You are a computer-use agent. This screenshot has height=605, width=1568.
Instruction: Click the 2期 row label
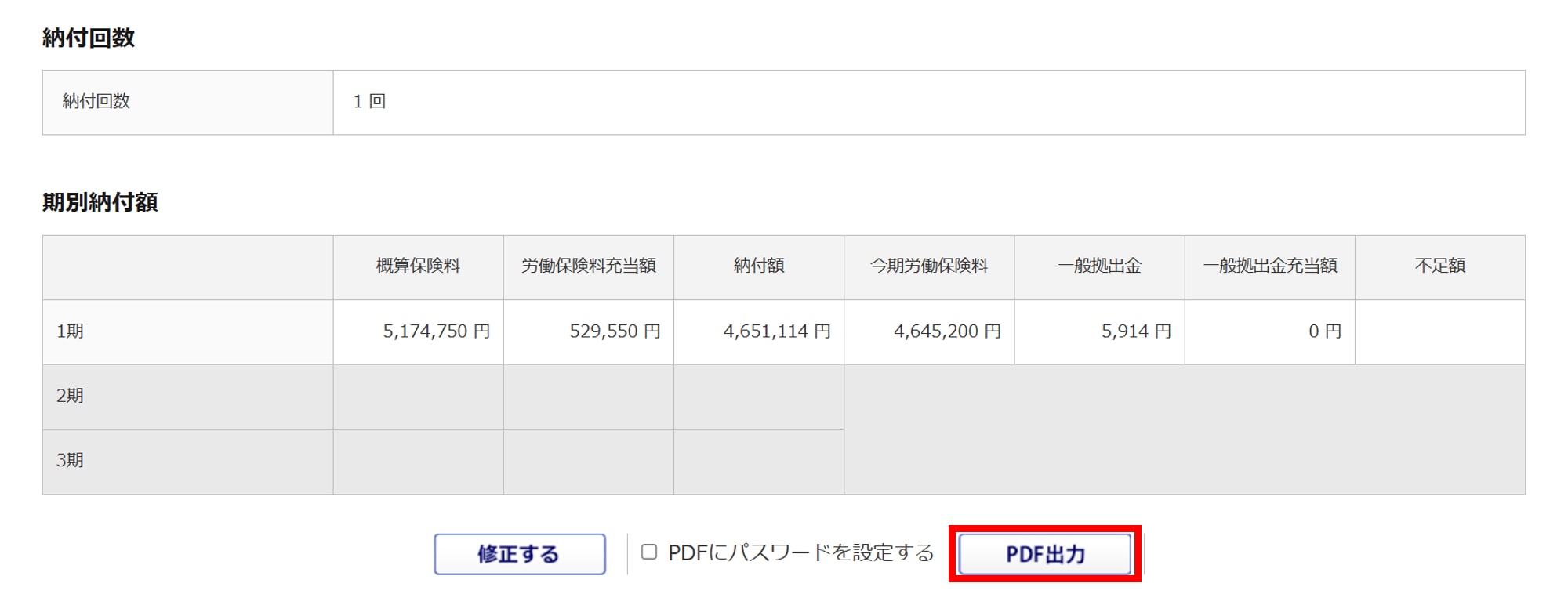(70, 396)
